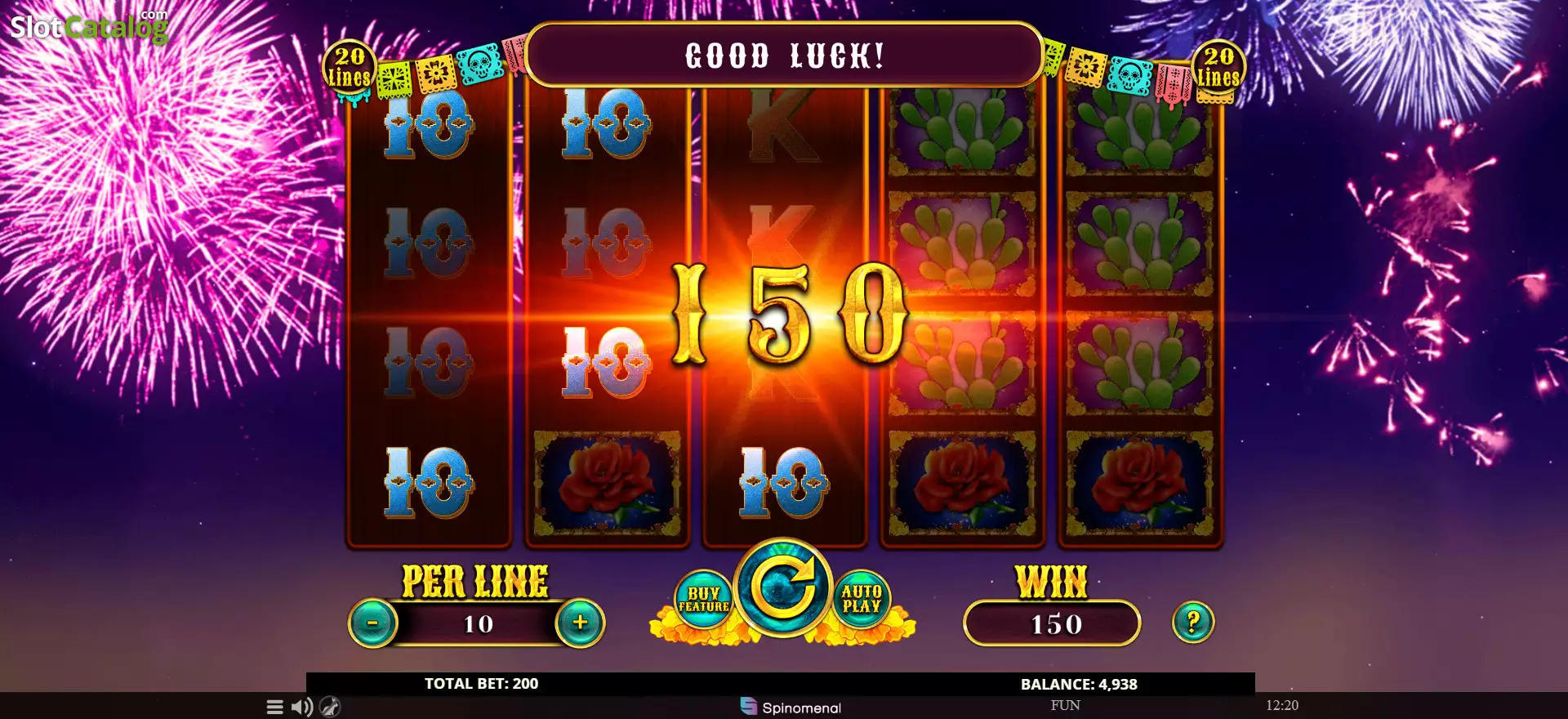This screenshot has width=1568, height=719.
Task: Click the Win amount display showing 150
Action: pyautogui.click(x=1052, y=623)
